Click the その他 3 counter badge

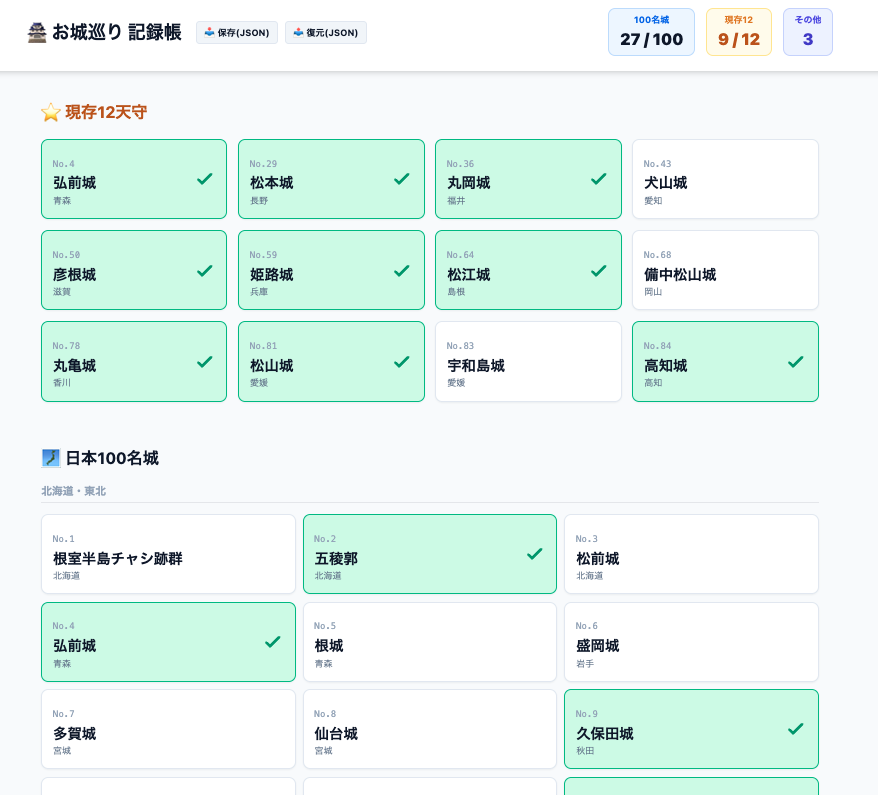click(807, 32)
